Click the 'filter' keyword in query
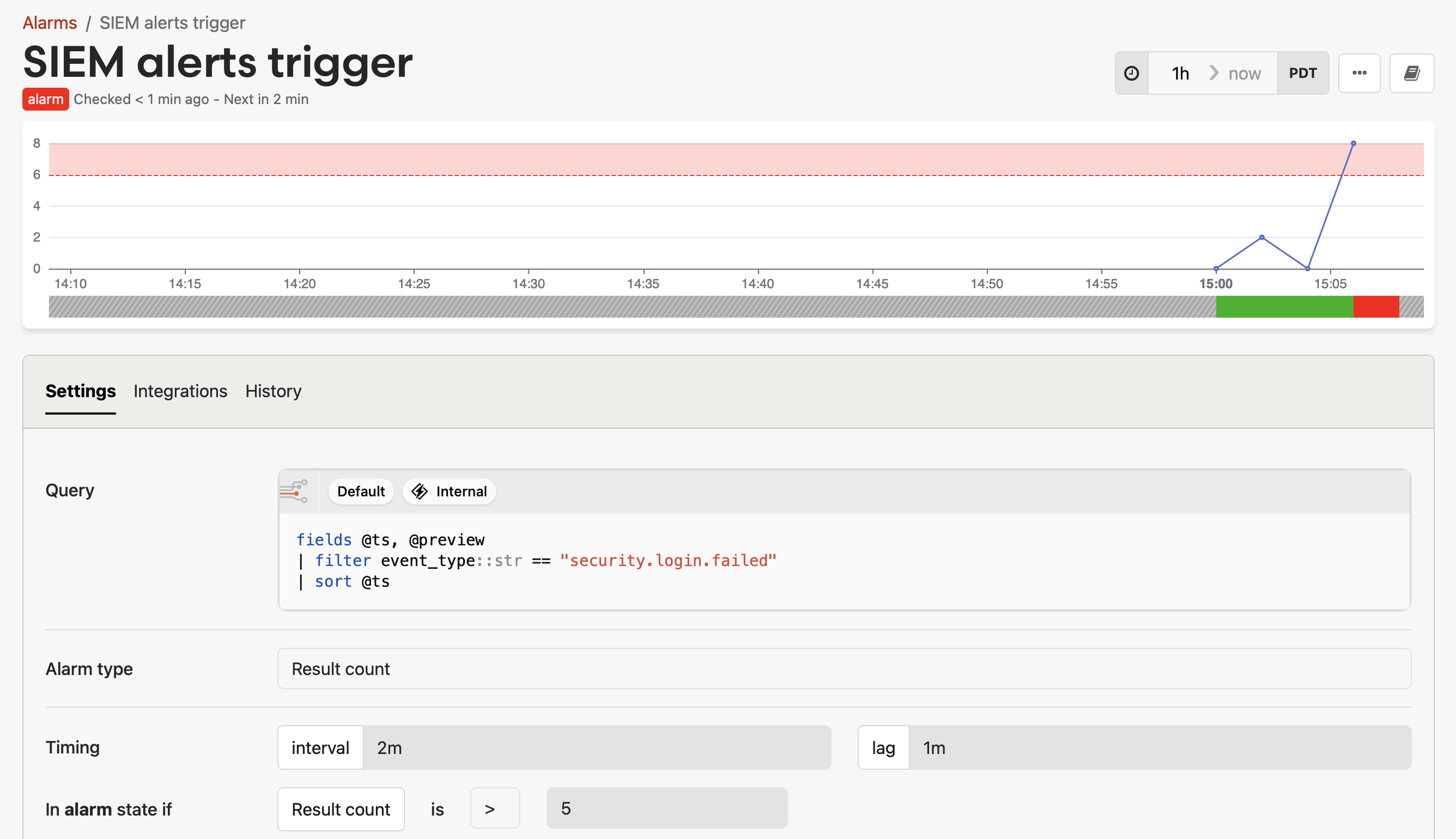This screenshot has height=839, width=1456. pos(342,561)
